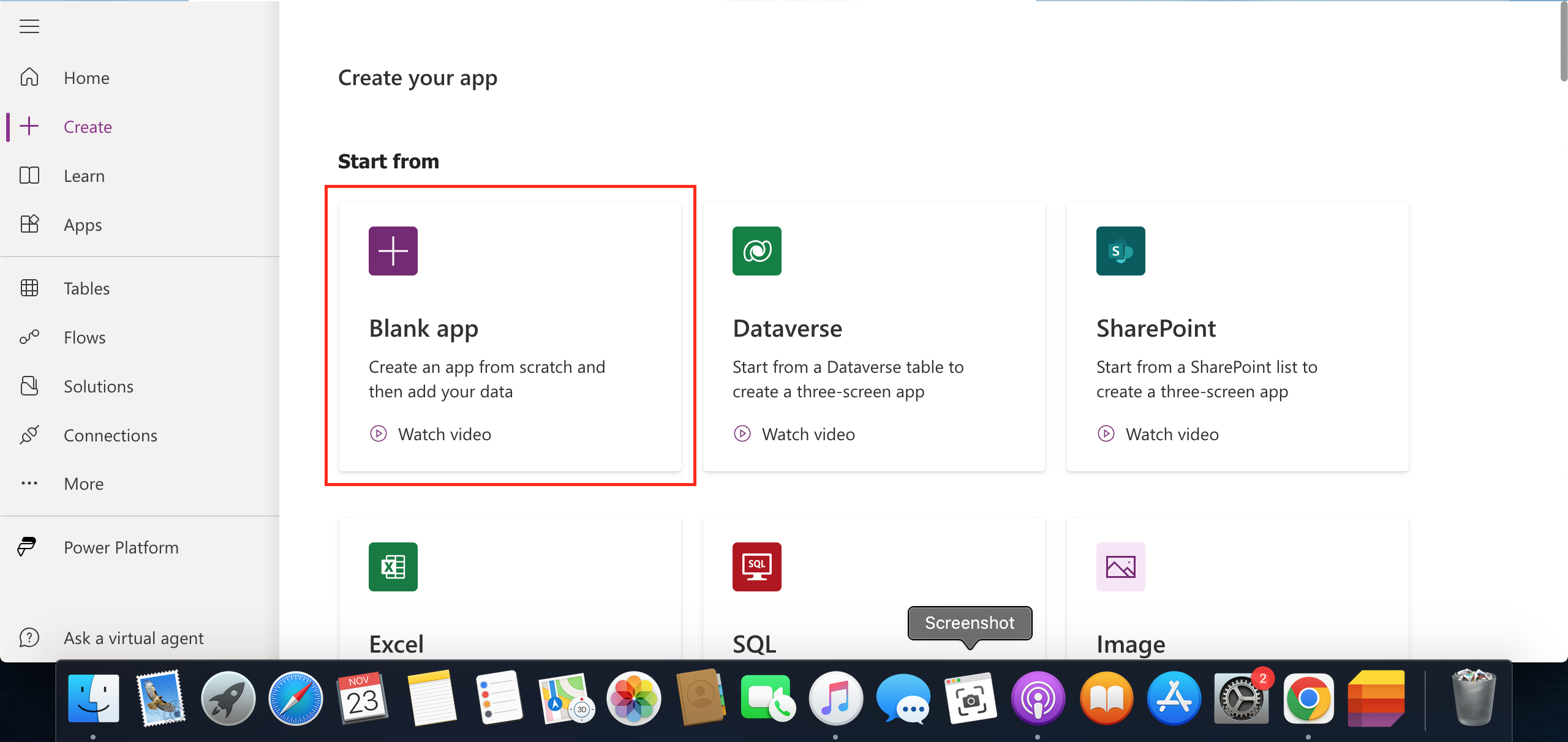Open the Solutions sidebar icon

pos(29,386)
